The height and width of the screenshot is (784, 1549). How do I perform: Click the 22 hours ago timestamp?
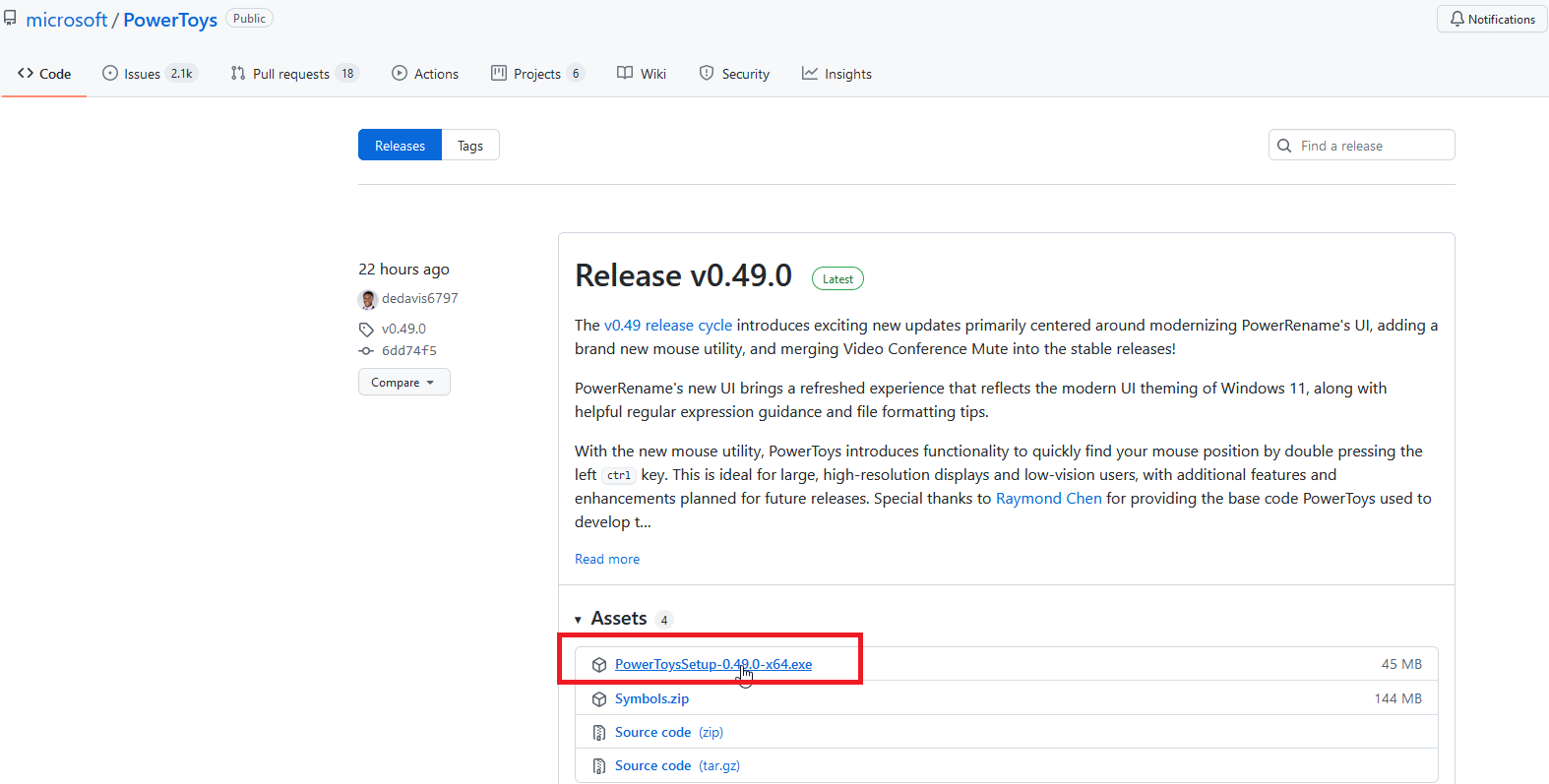(x=403, y=269)
